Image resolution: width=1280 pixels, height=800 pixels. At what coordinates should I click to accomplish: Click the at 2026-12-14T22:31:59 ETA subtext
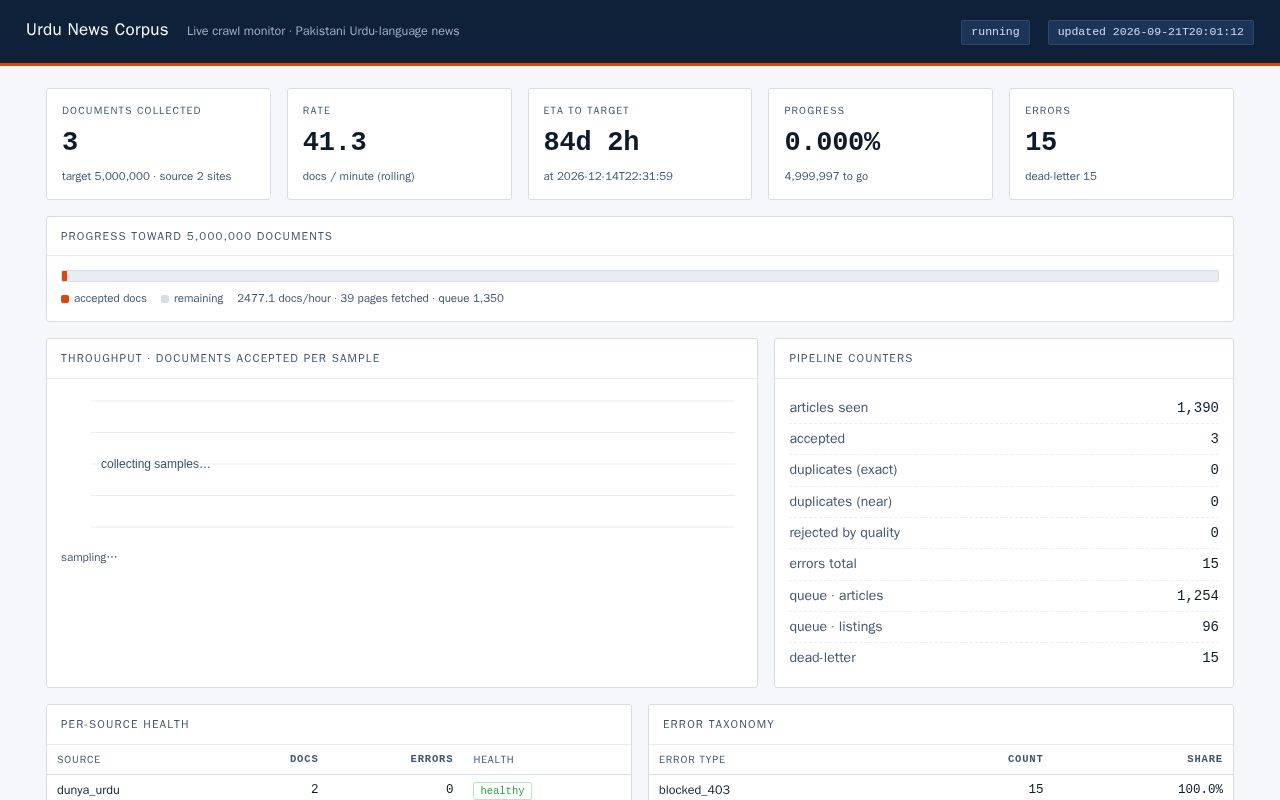click(608, 176)
